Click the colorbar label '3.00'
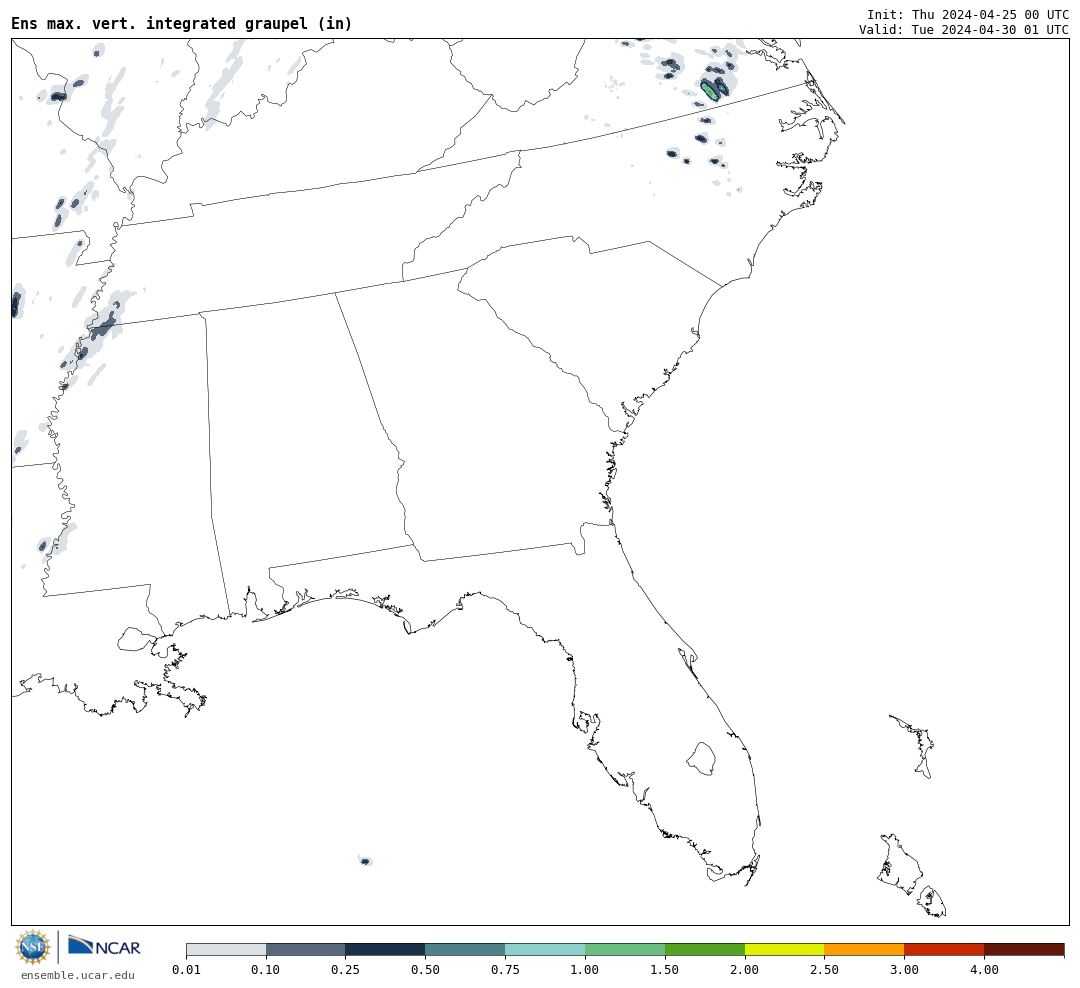 (904, 970)
